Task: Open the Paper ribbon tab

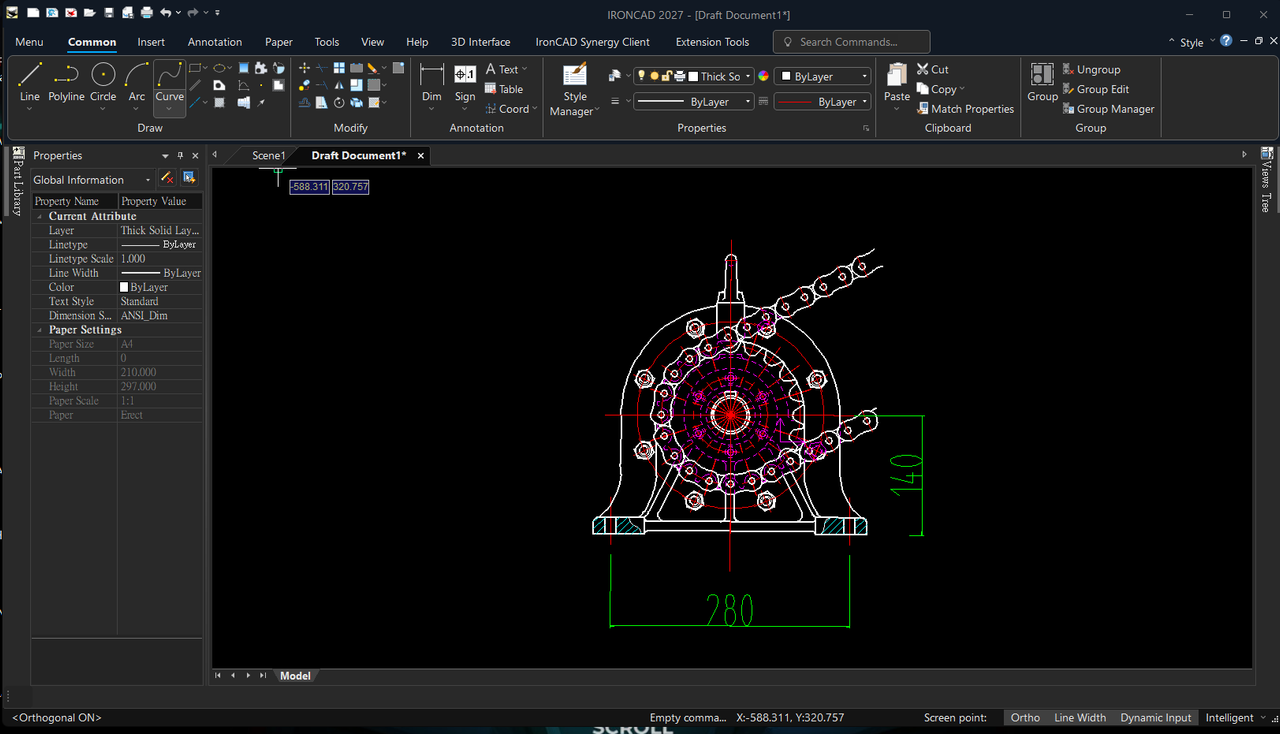Action: click(279, 42)
